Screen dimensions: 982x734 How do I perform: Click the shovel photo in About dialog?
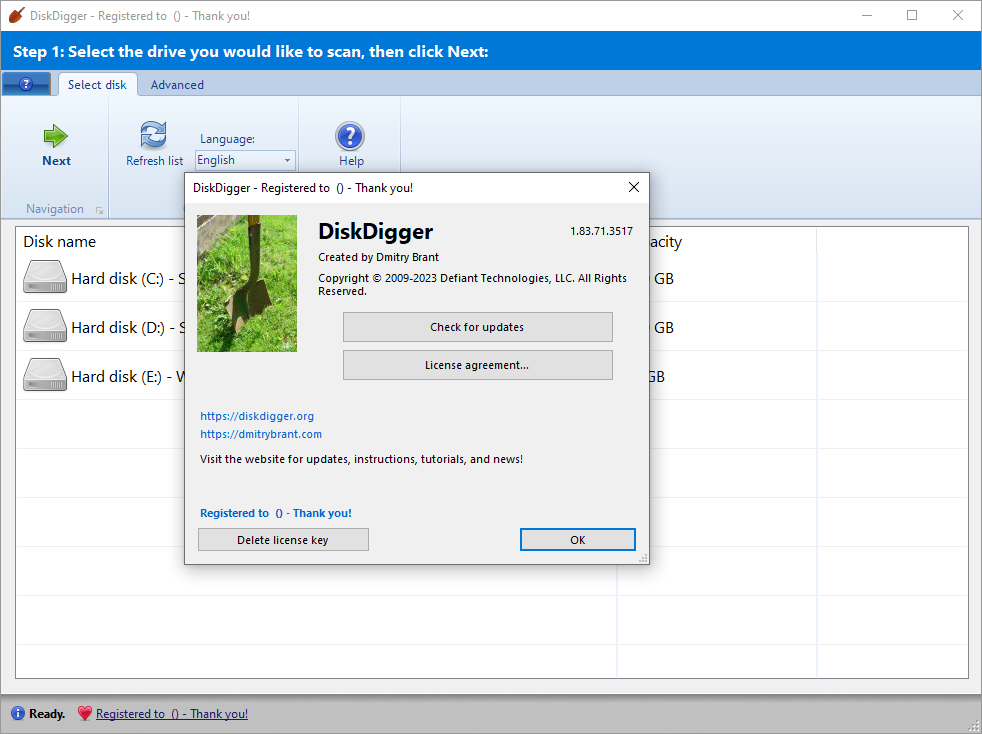[247, 283]
